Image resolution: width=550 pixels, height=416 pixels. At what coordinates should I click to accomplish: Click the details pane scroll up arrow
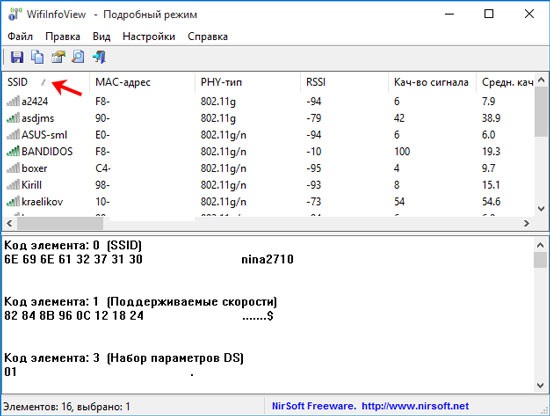tap(541, 245)
